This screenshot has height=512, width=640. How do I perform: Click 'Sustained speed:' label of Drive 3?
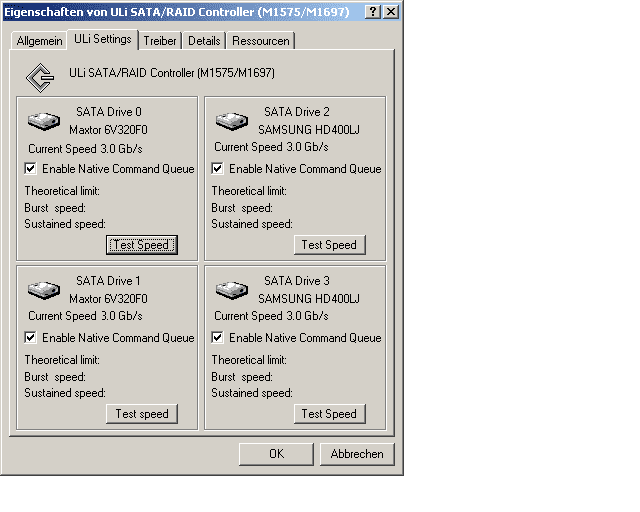[x=252, y=393]
